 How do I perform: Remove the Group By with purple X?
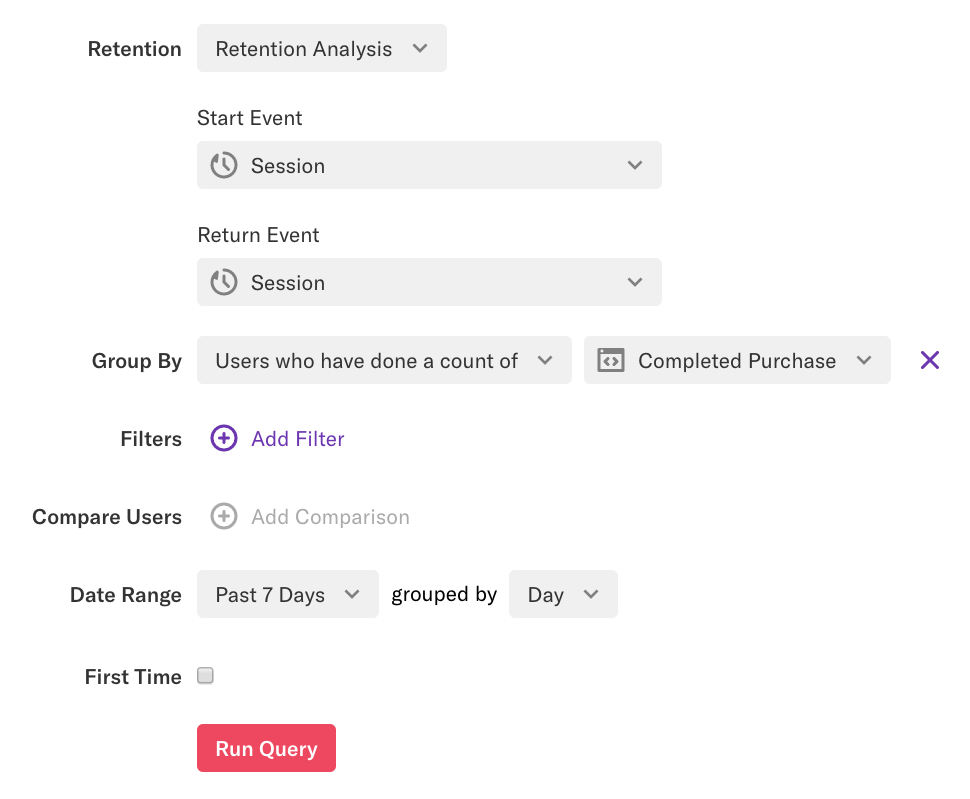tap(930, 360)
